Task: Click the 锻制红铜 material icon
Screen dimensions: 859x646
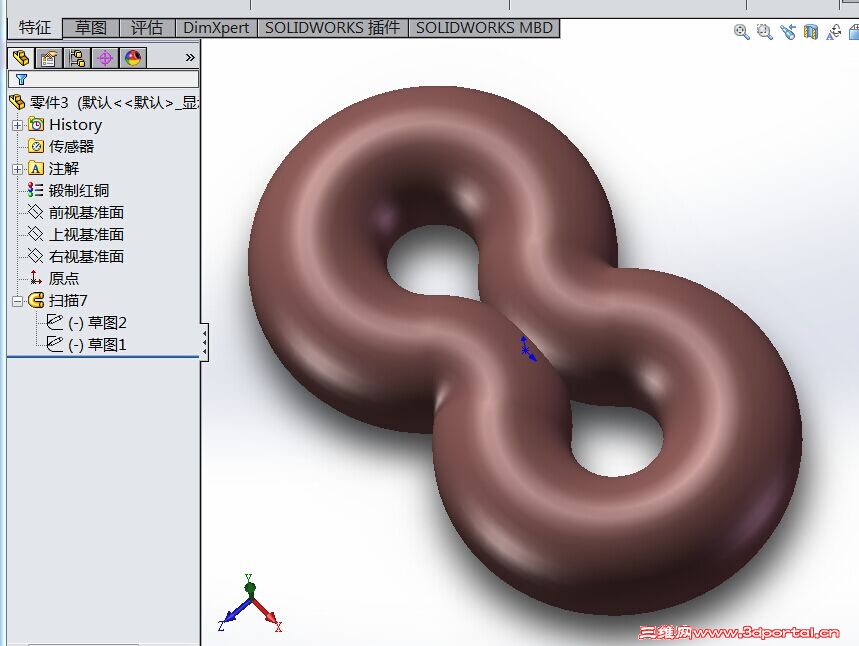Action: click(x=36, y=190)
